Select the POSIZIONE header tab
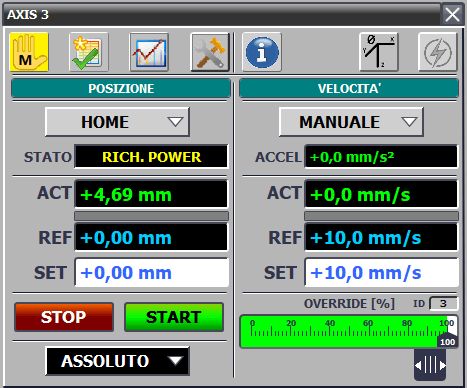 tap(121, 89)
